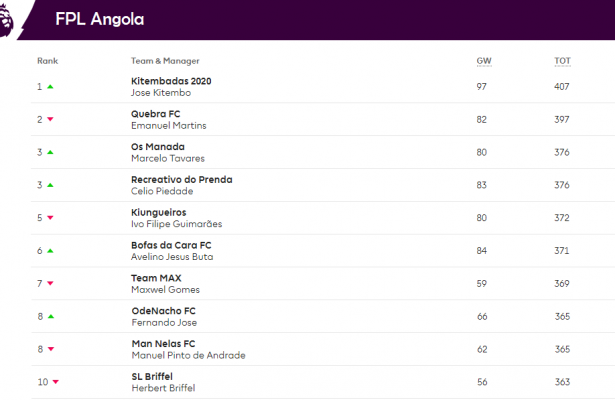Click the green up arrow beside Bofas da Cara FC
Viewport: 615px width, 400px height.
[x=50, y=250]
